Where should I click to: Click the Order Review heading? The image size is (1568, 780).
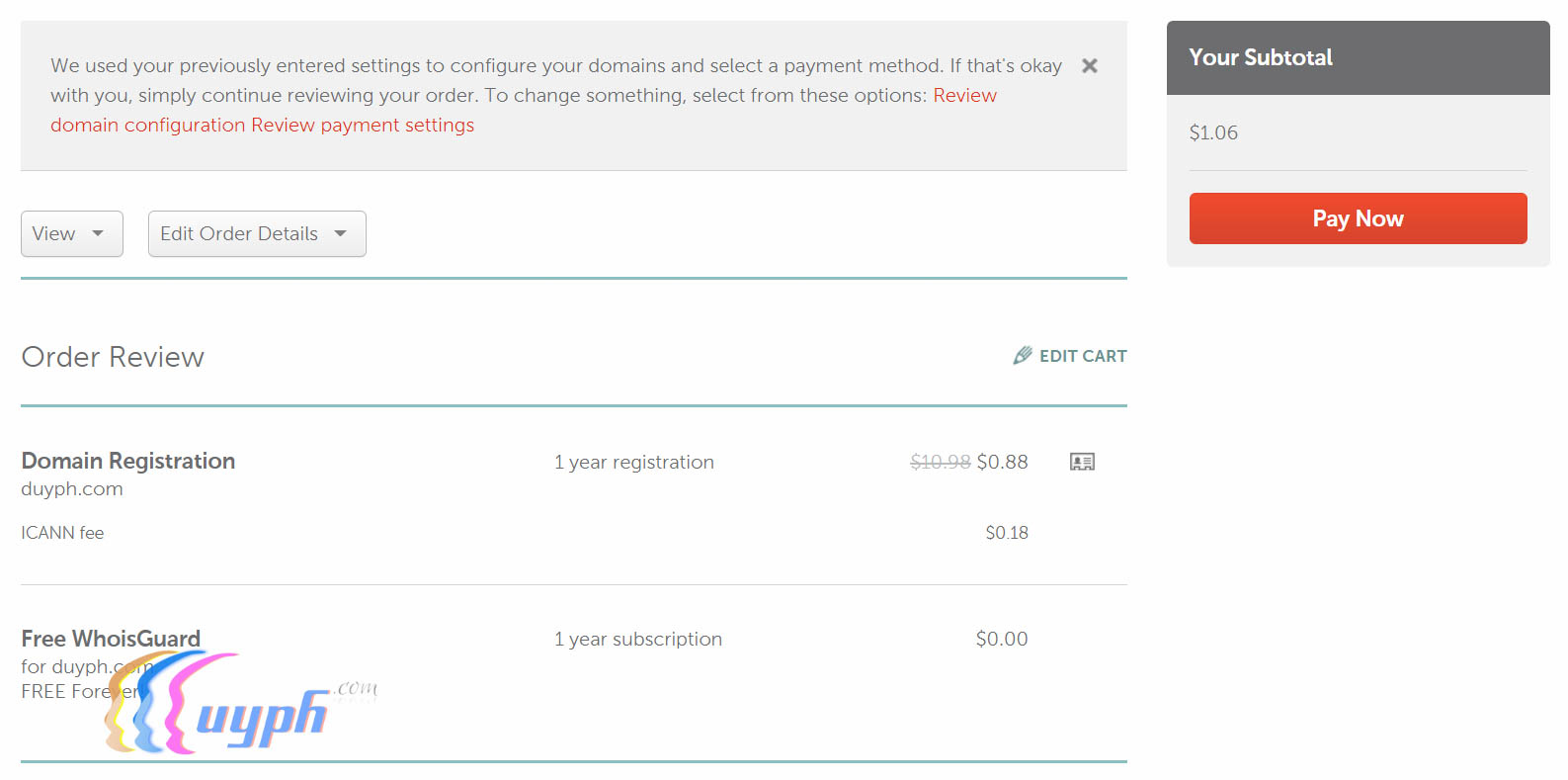point(113,357)
